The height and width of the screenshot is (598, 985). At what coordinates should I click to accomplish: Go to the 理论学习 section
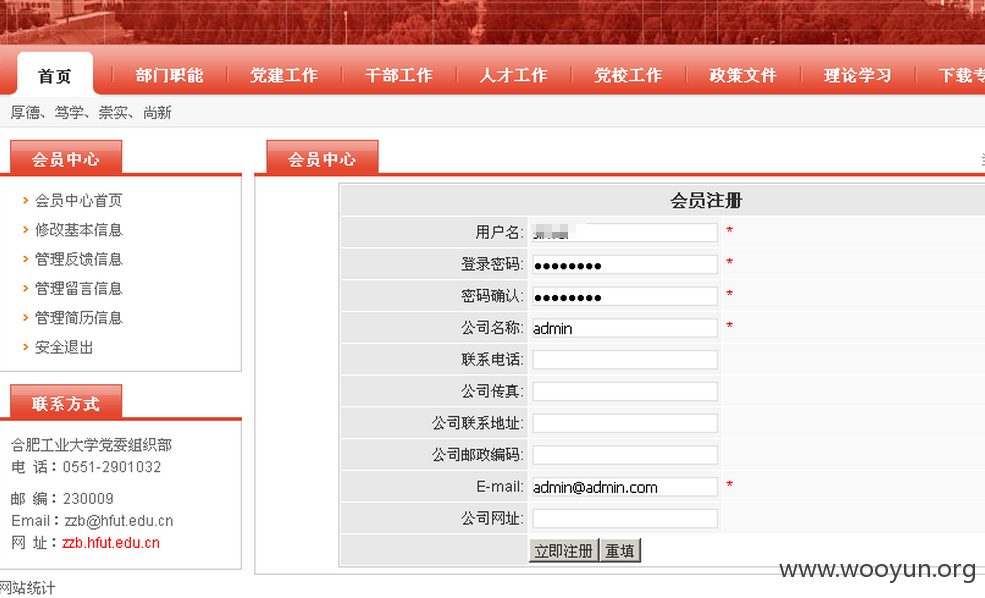tap(857, 75)
